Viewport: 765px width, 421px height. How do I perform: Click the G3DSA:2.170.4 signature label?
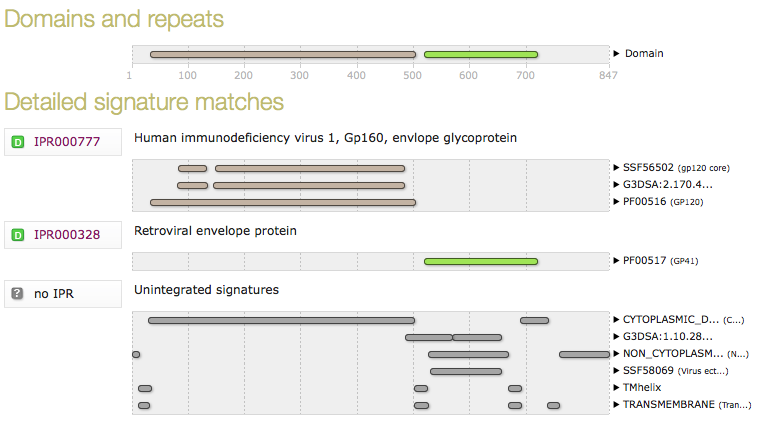tap(667, 185)
